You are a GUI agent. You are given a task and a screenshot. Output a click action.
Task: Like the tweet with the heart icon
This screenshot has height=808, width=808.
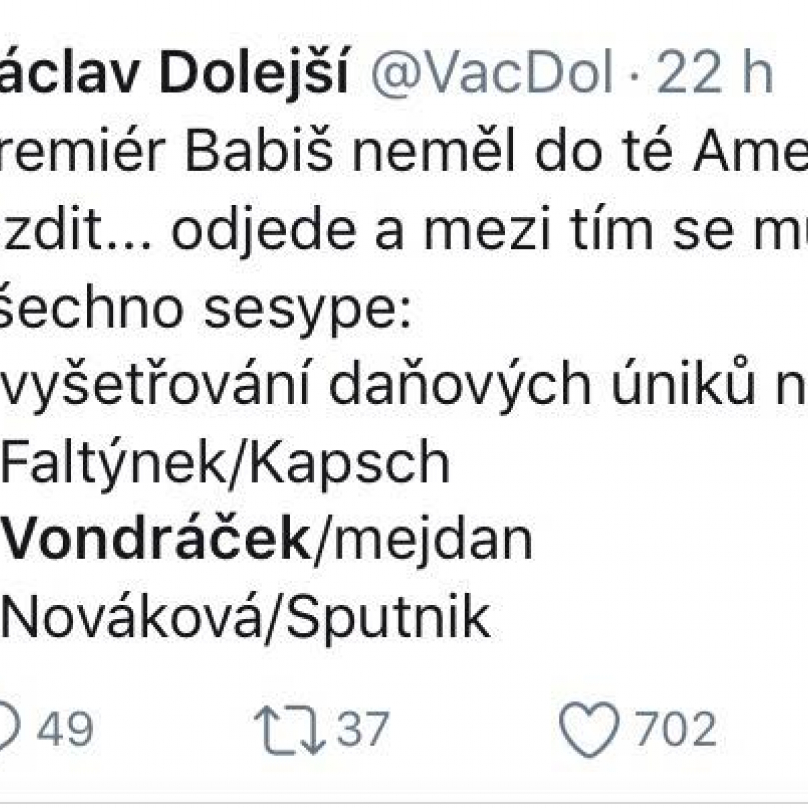[589, 729]
